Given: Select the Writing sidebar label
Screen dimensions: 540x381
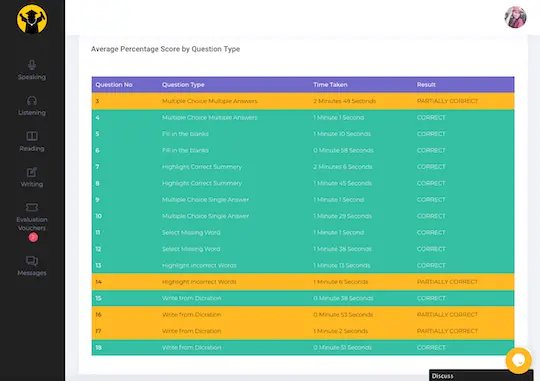Looking at the screenshot, I should coord(32,184).
